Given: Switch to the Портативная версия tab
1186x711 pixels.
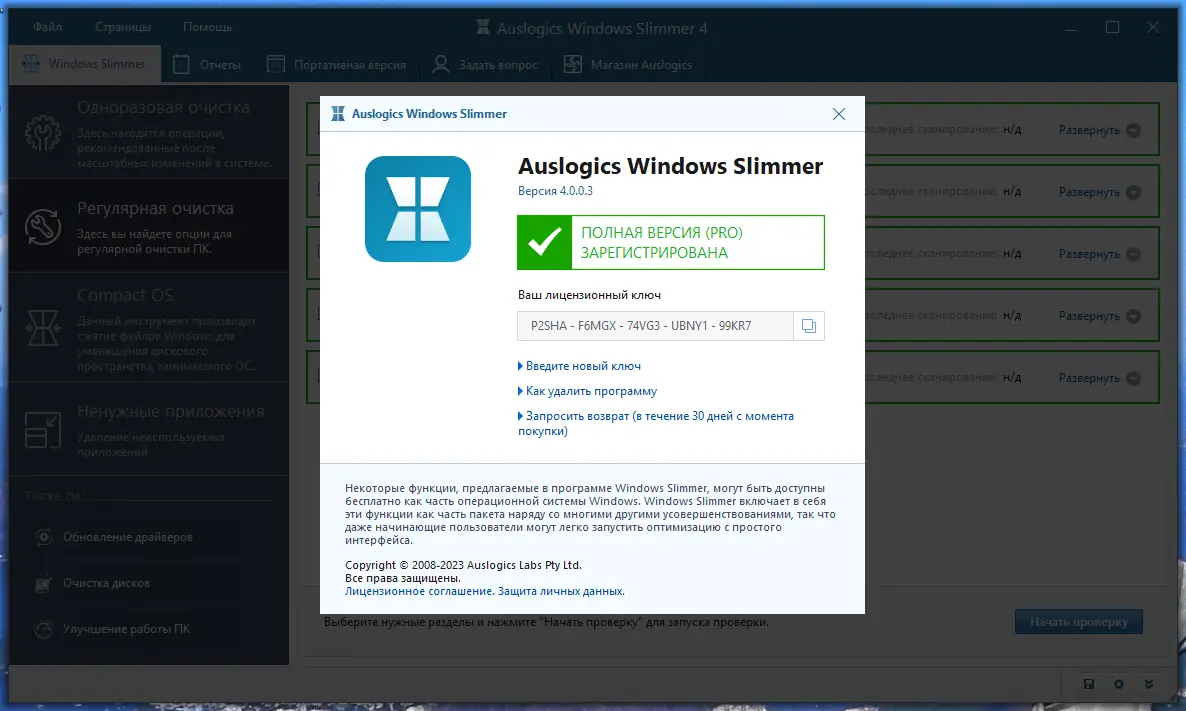Looking at the screenshot, I should pyautogui.click(x=337, y=64).
